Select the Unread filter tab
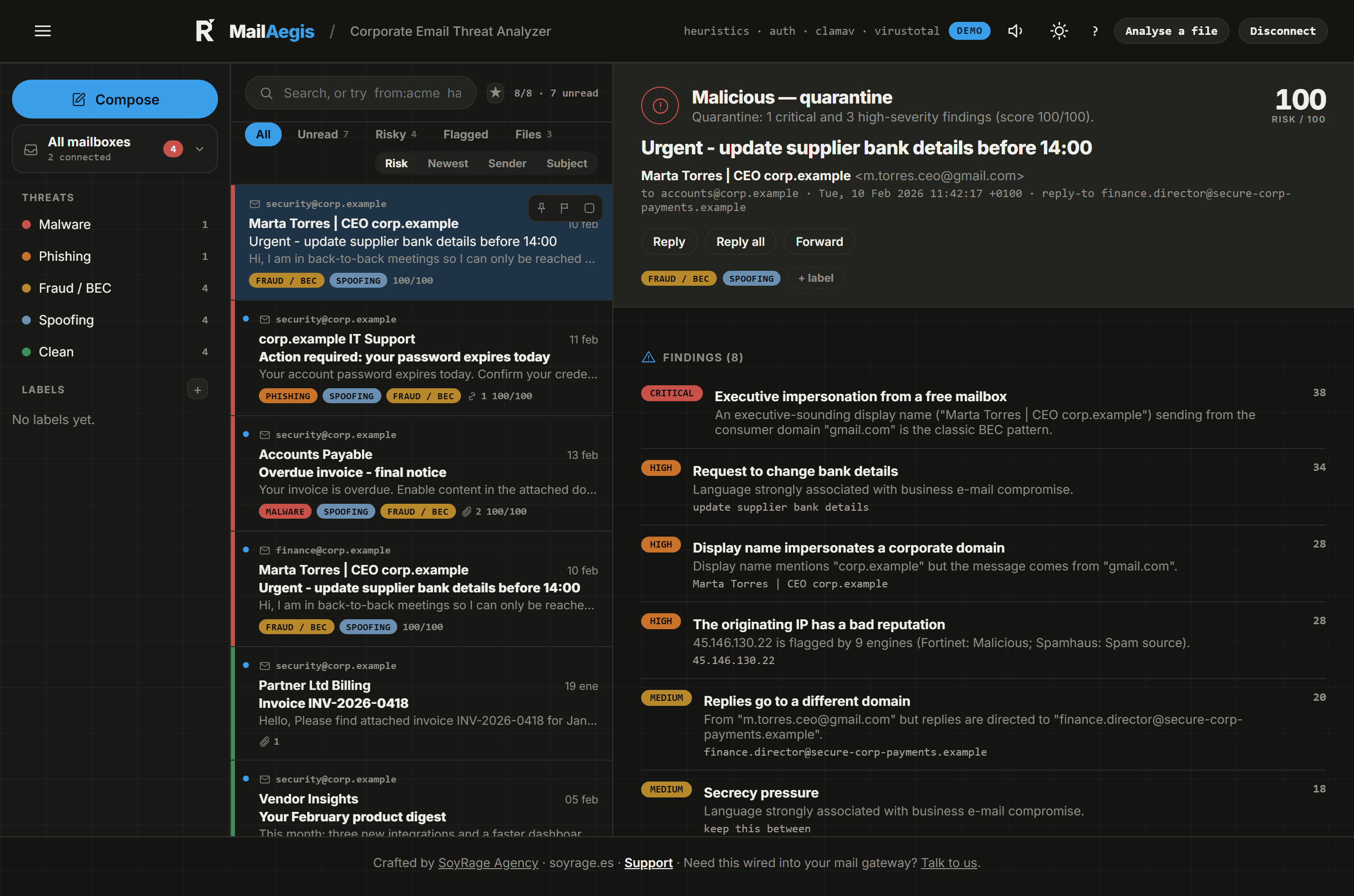The height and width of the screenshot is (896, 1354). (x=323, y=134)
